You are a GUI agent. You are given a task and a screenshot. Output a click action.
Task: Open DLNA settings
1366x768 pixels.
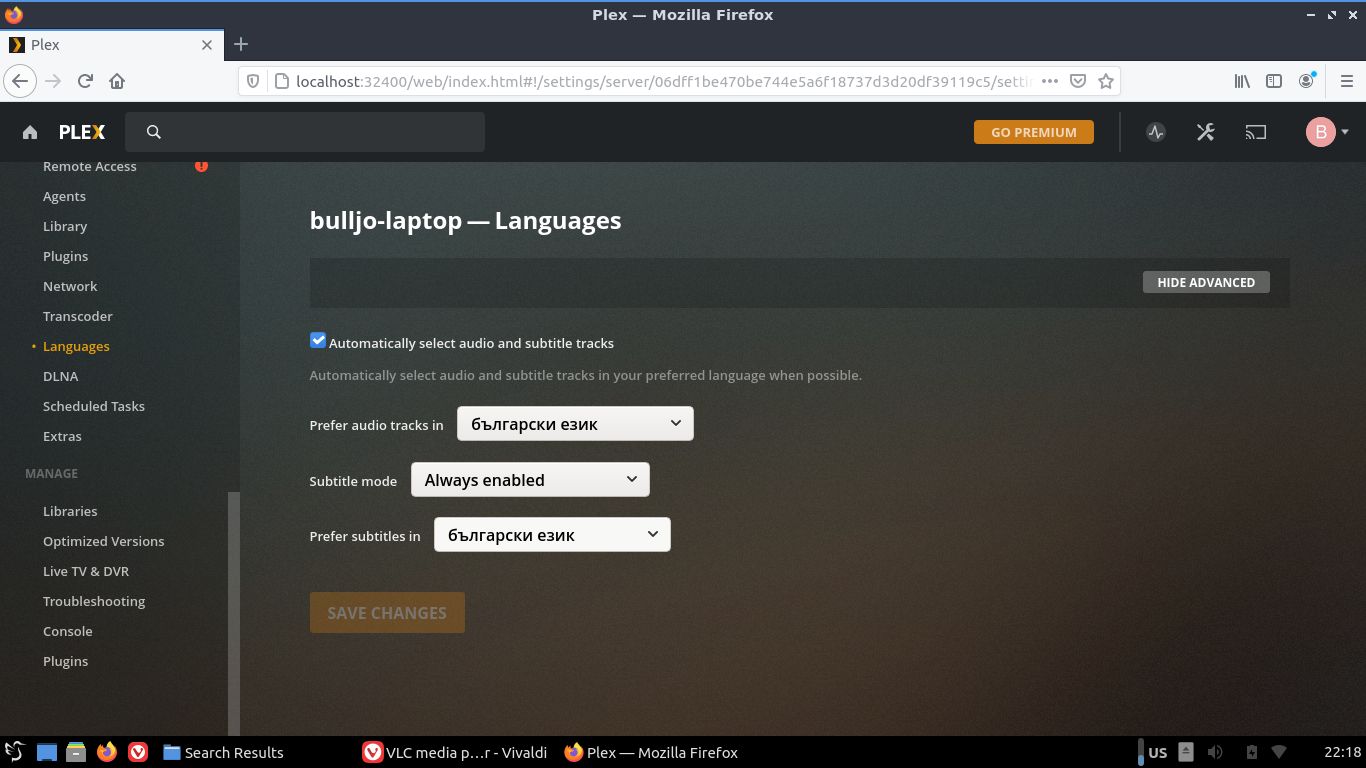(60, 376)
